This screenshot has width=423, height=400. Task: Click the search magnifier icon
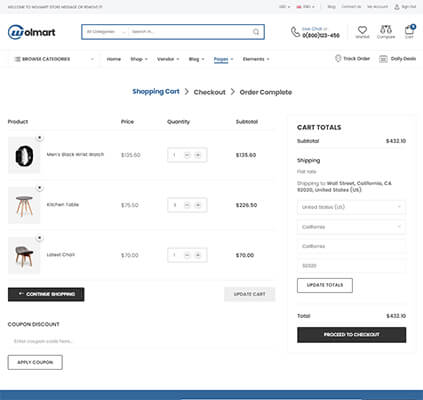click(256, 32)
